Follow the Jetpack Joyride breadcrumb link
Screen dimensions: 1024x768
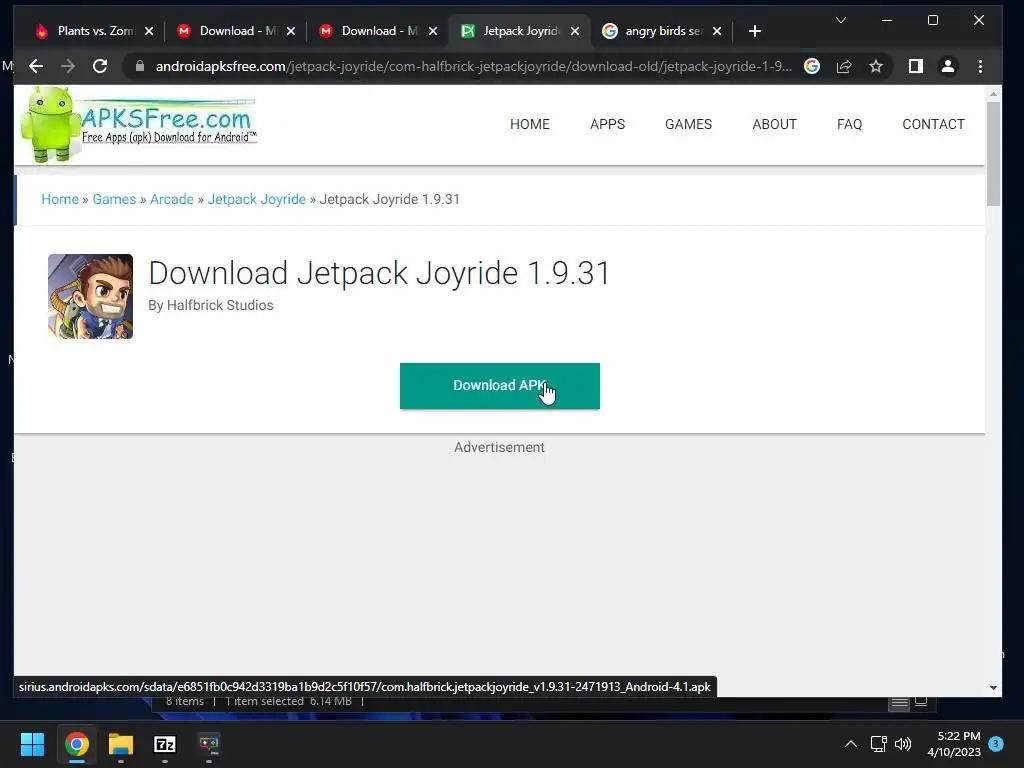pos(257,199)
